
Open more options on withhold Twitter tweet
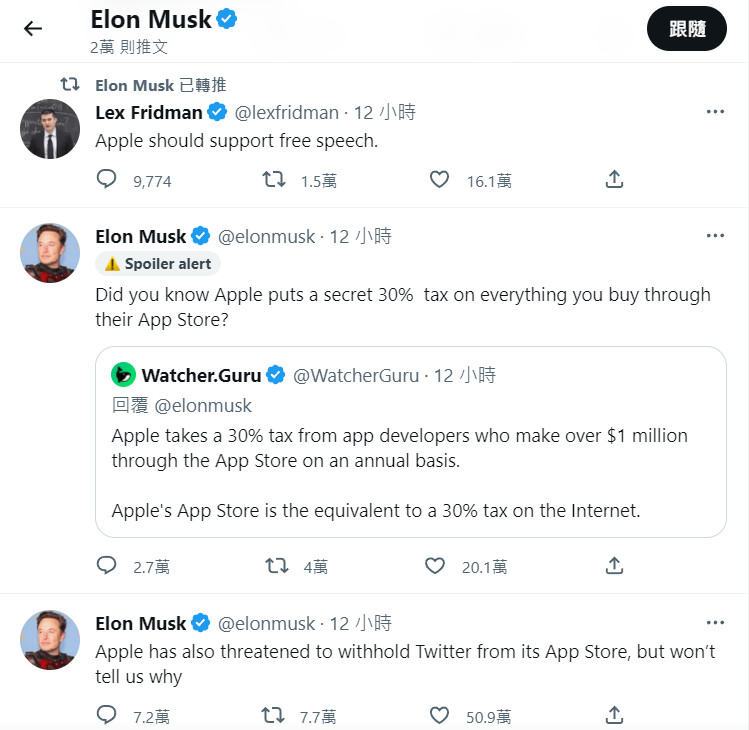click(715, 622)
